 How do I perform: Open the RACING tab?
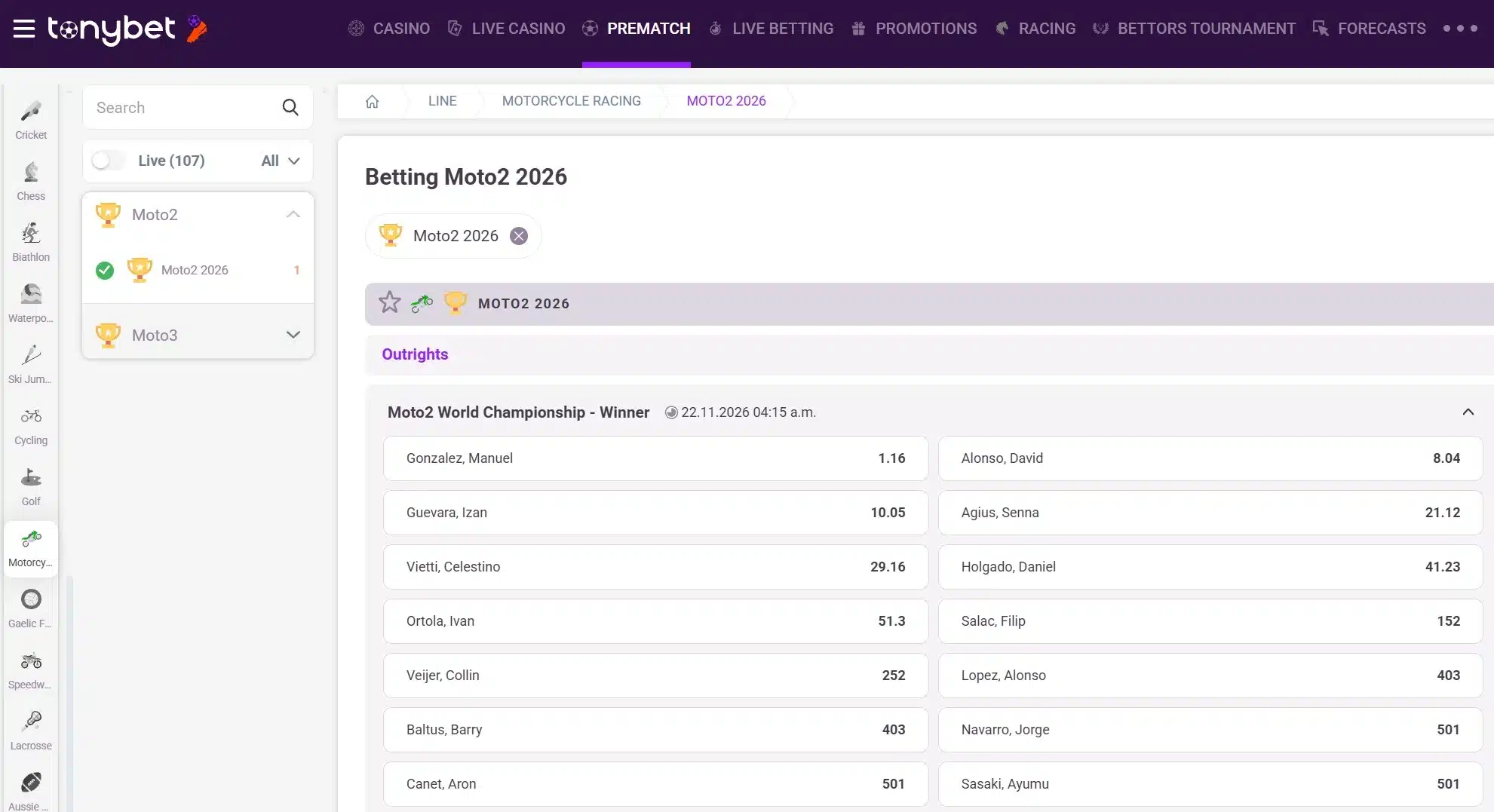point(1035,29)
